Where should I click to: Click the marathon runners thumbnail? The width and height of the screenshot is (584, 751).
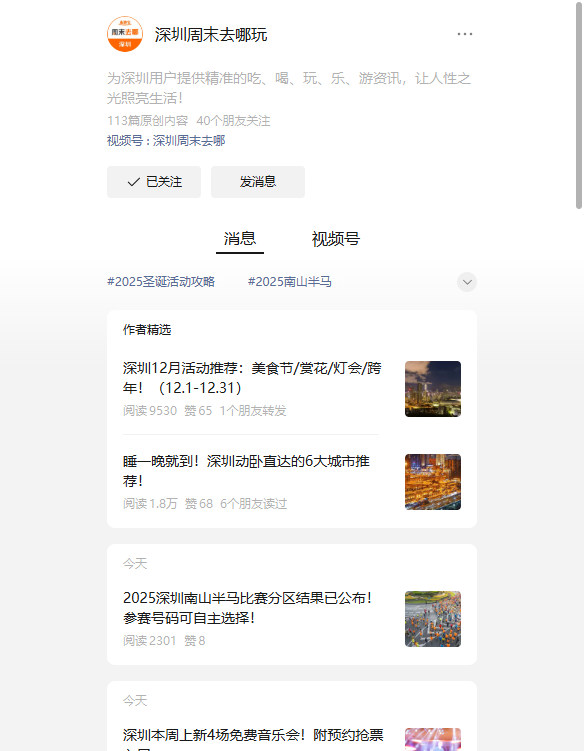(x=433, y=619)
